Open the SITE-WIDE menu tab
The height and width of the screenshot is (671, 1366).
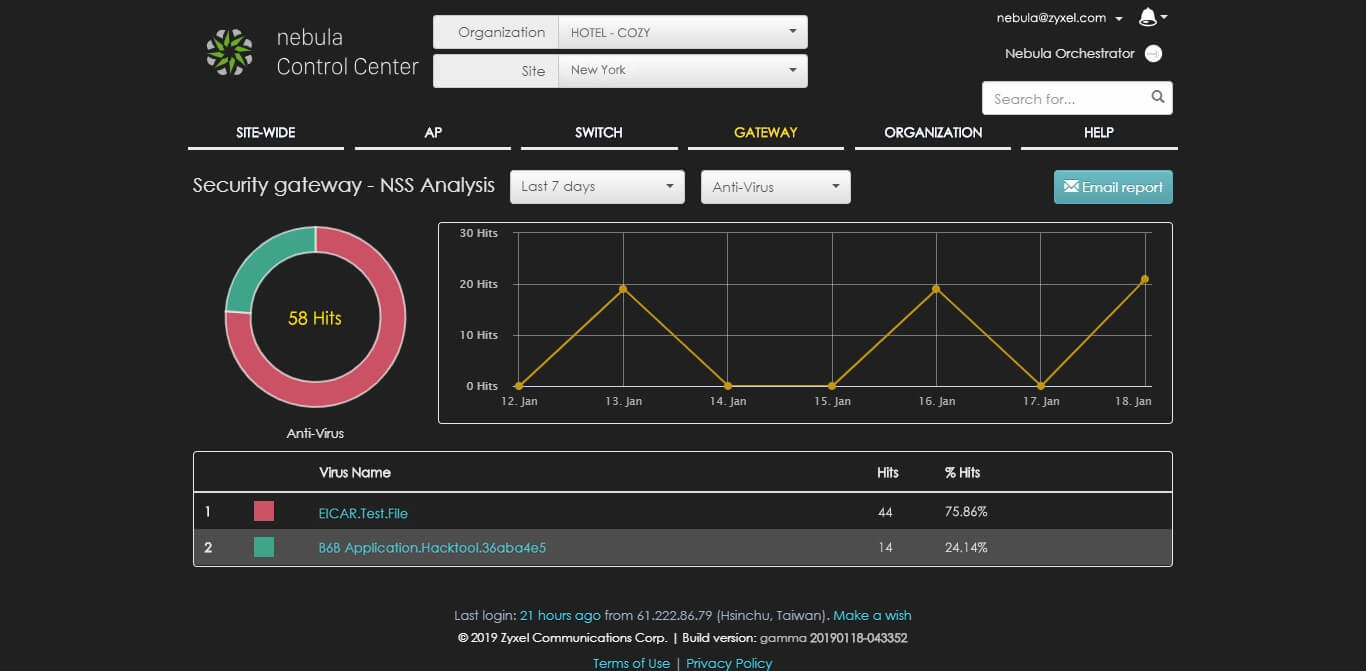(265, 133)
